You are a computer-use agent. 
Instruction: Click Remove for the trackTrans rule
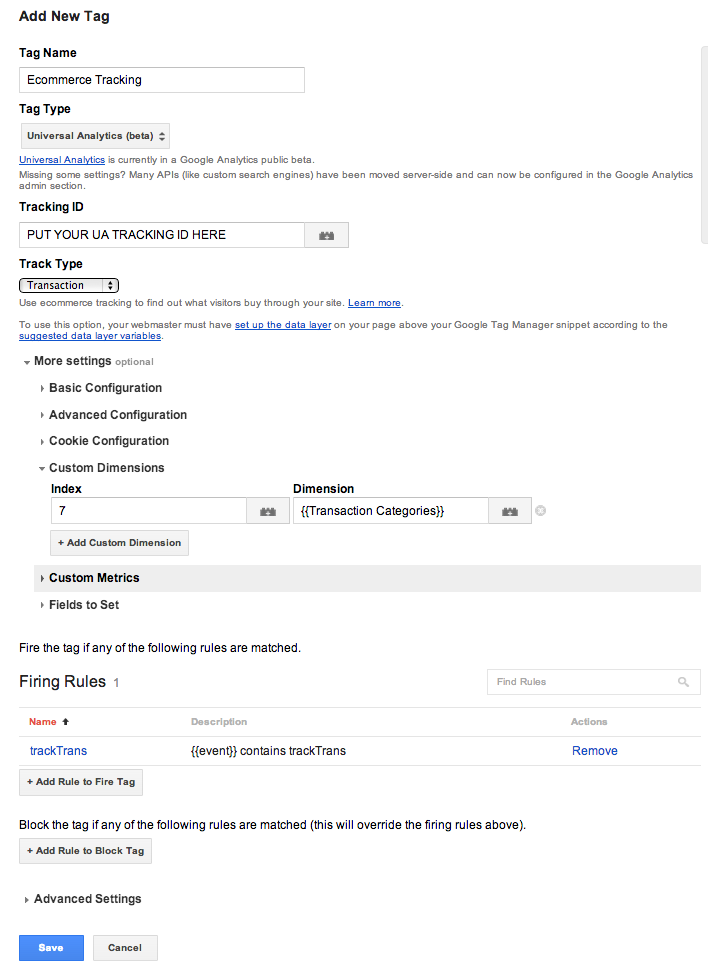(x=595, y=751)
